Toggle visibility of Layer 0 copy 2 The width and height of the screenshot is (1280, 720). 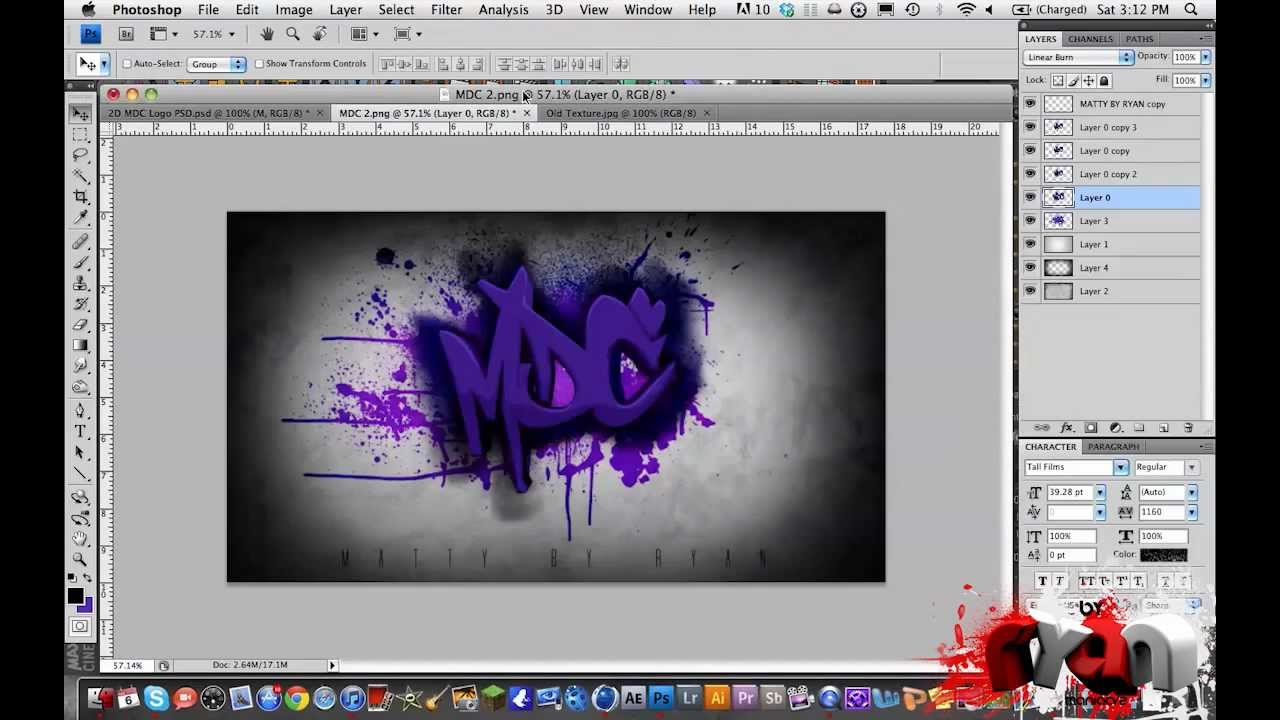point(1030,174)
